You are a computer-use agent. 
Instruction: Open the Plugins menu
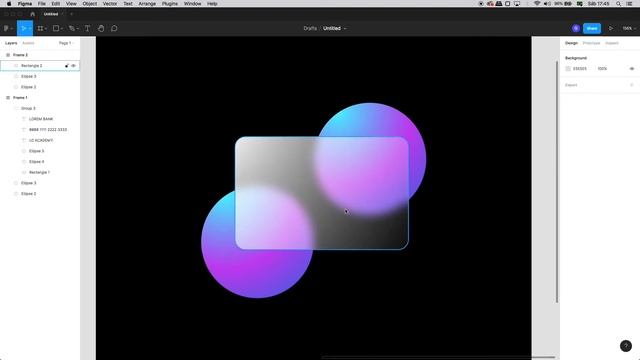pyautogui.click(x=170, y=4)
